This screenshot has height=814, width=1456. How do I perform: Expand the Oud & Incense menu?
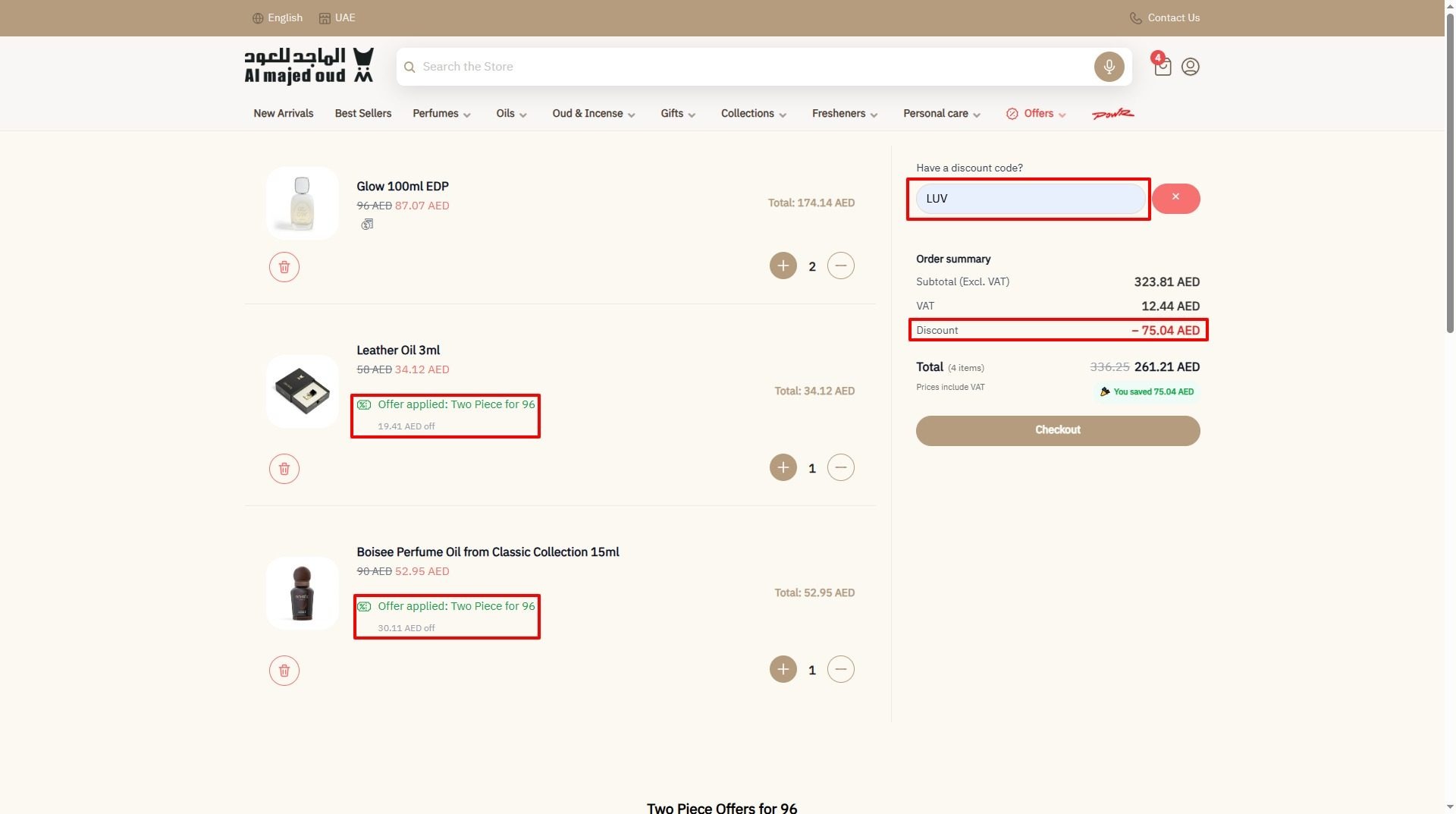(x=594, y=114)
